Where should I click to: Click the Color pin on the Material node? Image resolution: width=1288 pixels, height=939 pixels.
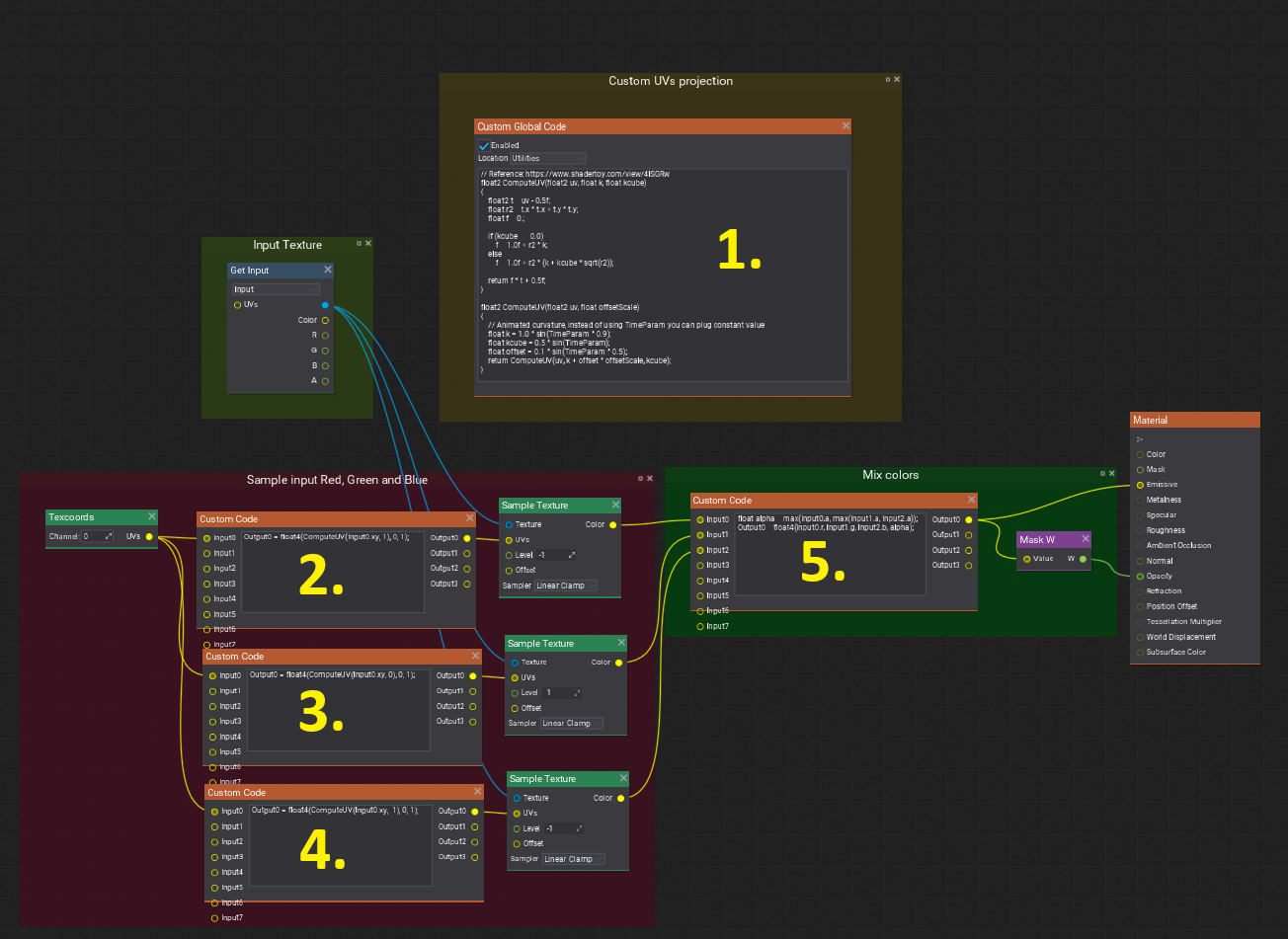click(1140, 454)
